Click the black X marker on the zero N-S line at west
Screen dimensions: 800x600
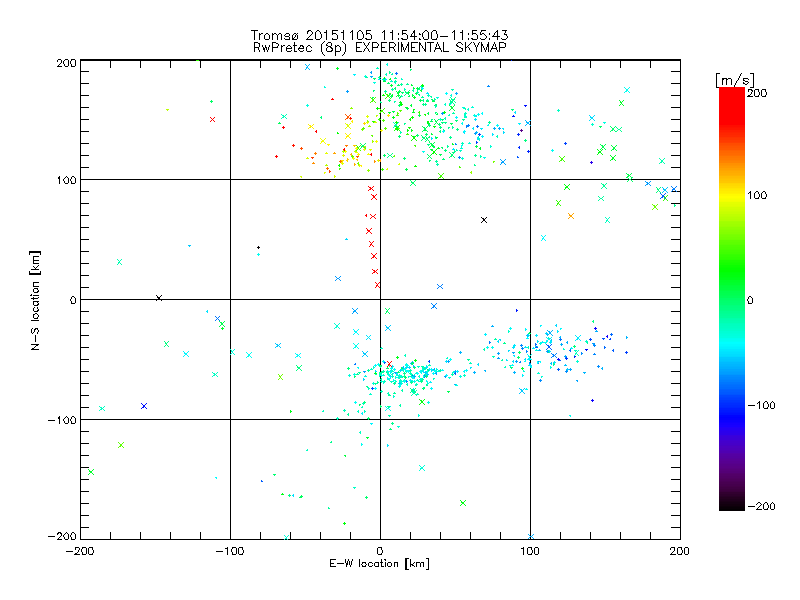pos(159,298)
